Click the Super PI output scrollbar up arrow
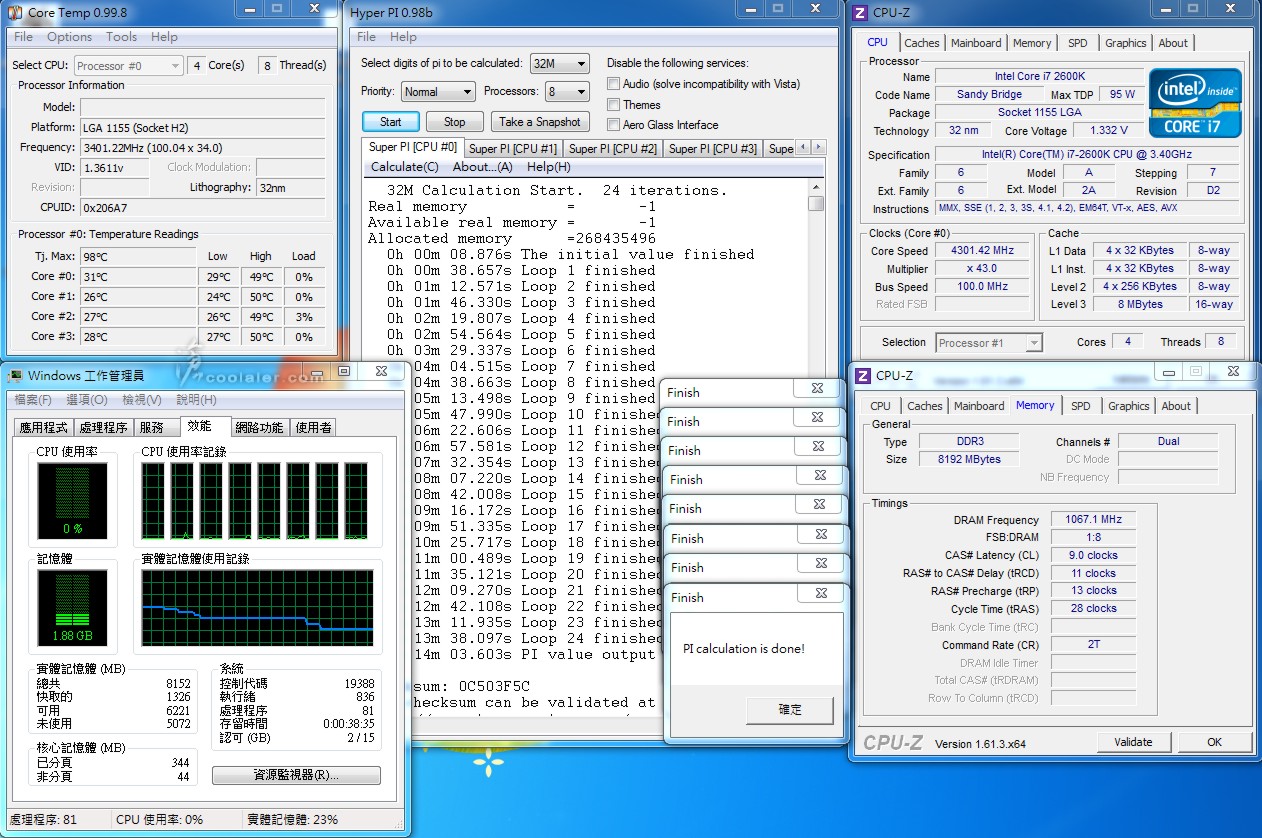Screen dimensions: 1262x838 [x=816, y=186]
